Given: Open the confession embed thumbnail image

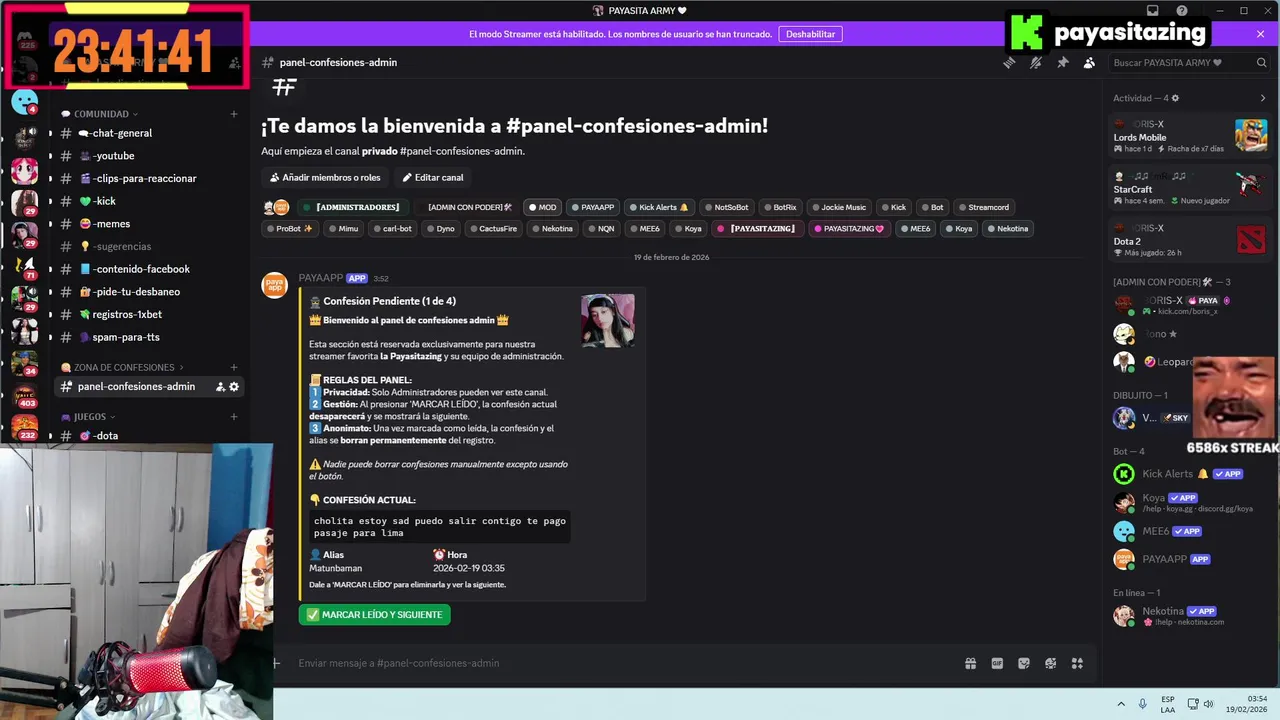Looking at the screenshot, I should click(608, 321).
